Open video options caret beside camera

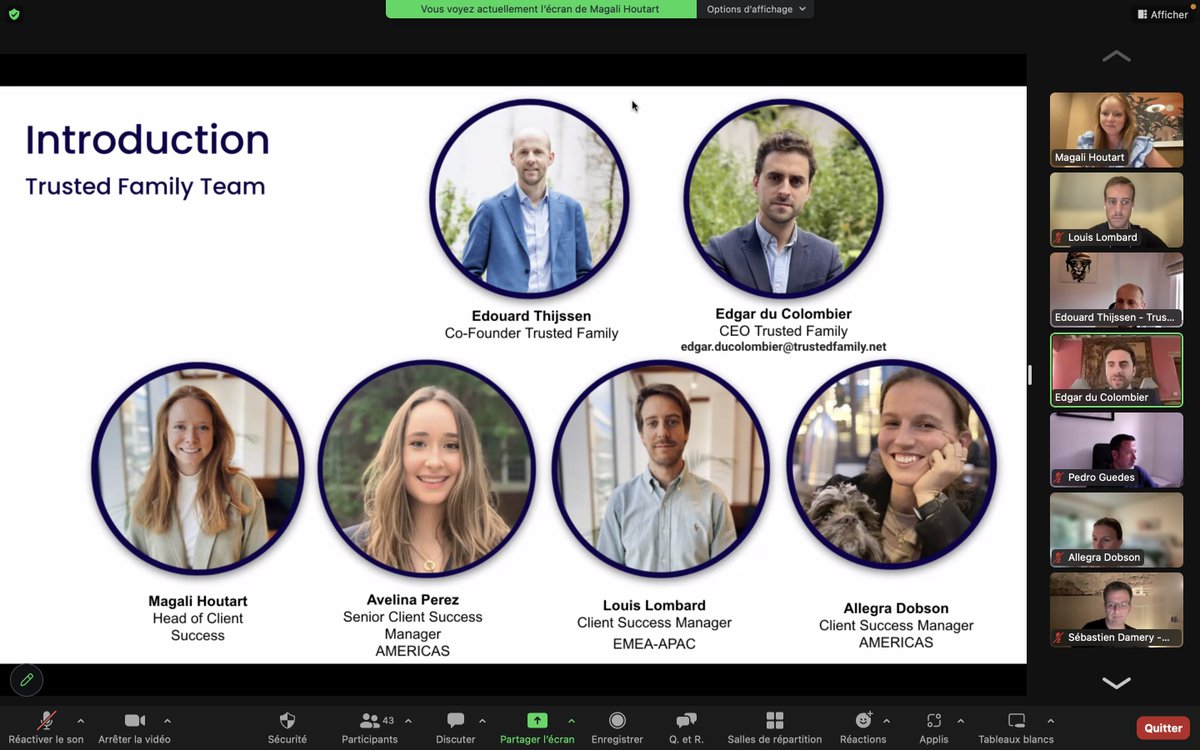tap(167, 720)
